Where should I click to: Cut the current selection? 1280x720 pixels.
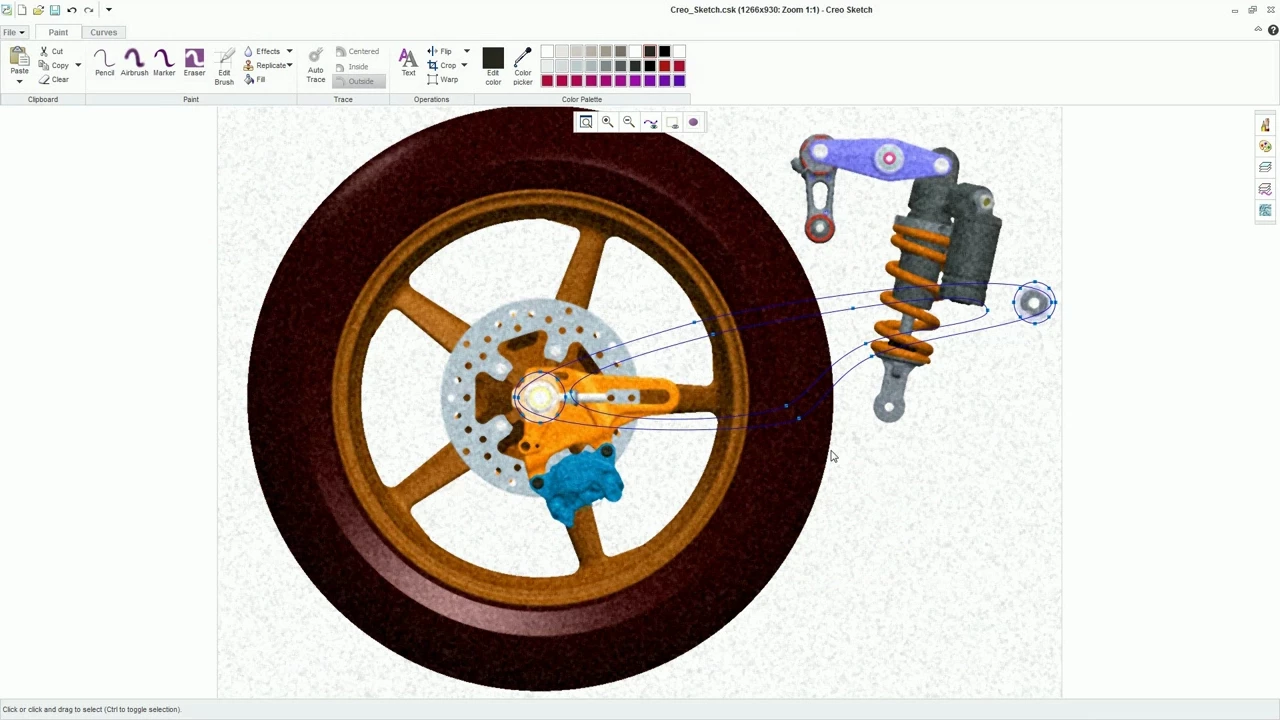tap(51, 51)
